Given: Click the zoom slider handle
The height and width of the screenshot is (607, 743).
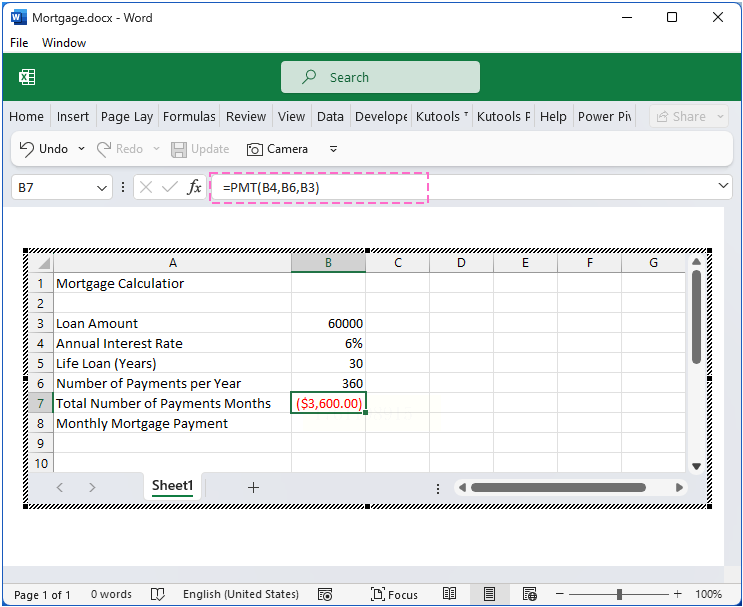Looking at the screenshot, I should point(619,594).
